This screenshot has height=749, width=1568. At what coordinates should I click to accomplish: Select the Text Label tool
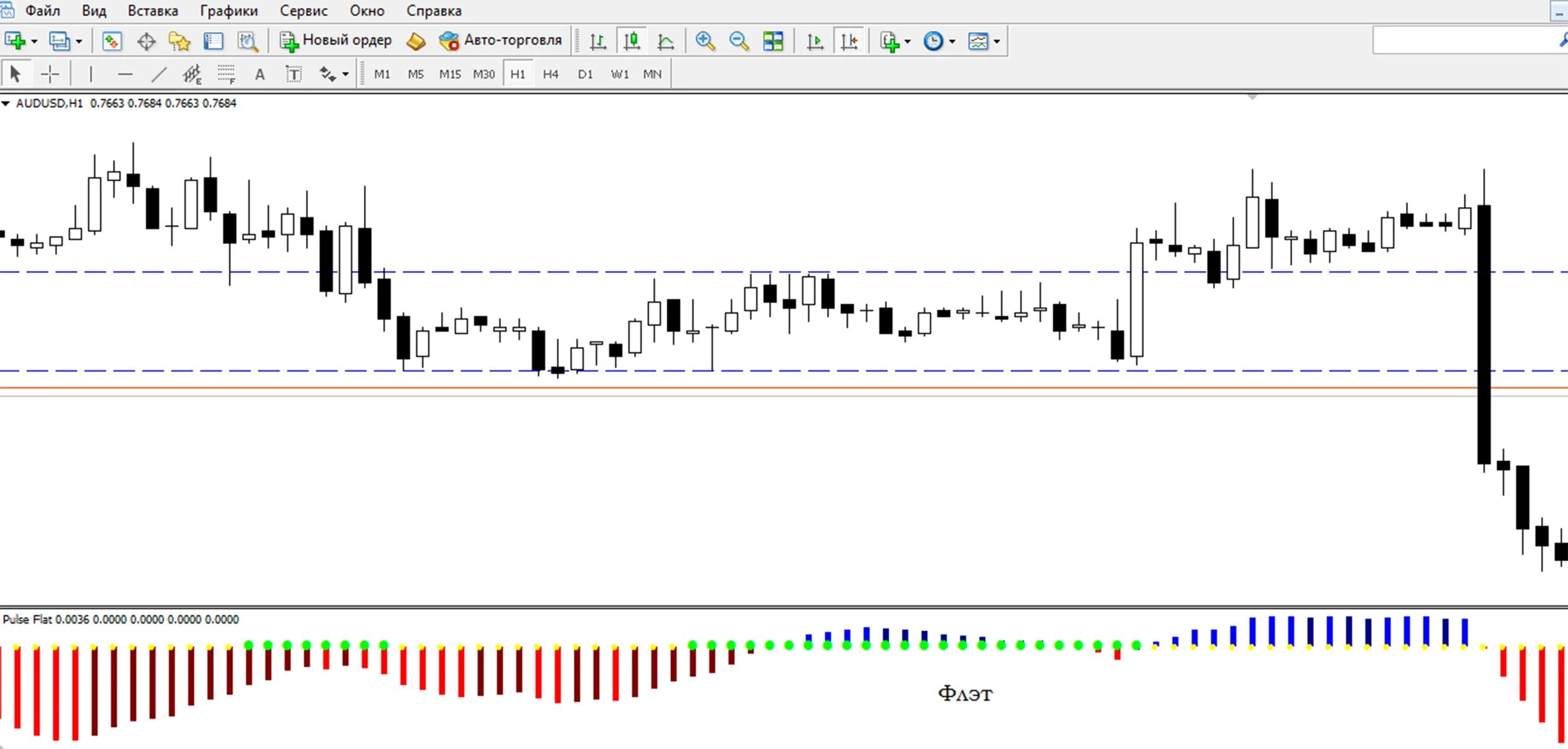tap(294, 75)
